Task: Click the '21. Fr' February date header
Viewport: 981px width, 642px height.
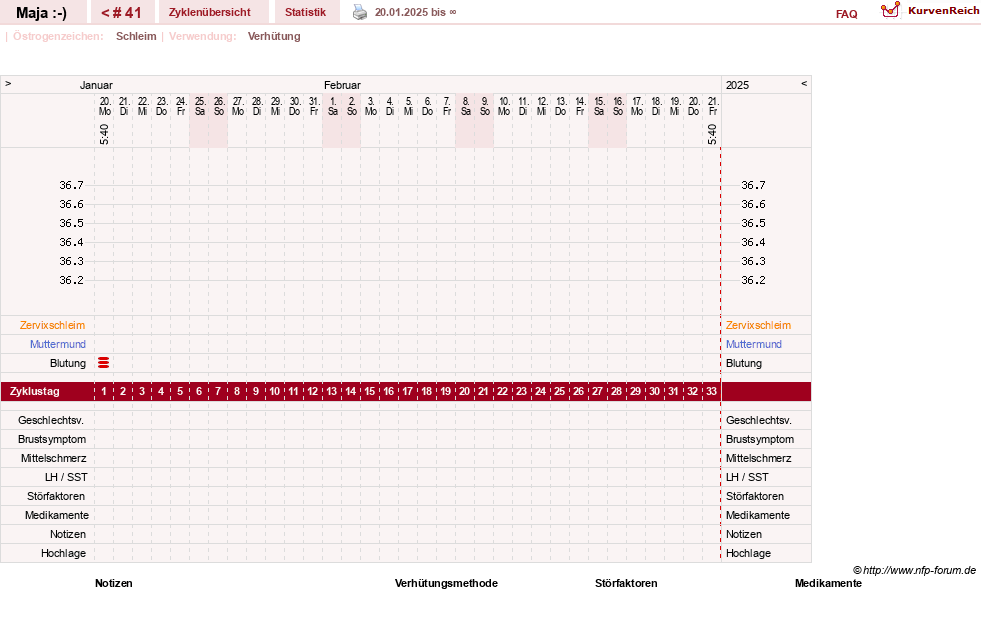Action: pyautogui.click(x=713, y=106)
